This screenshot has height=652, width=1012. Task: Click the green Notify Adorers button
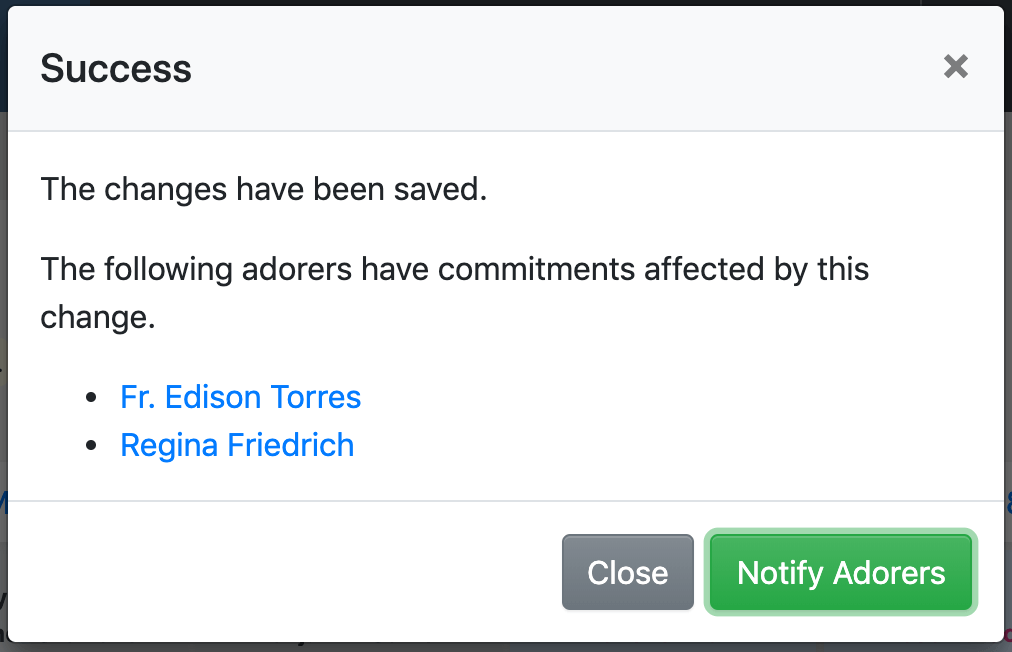(840, 572)
